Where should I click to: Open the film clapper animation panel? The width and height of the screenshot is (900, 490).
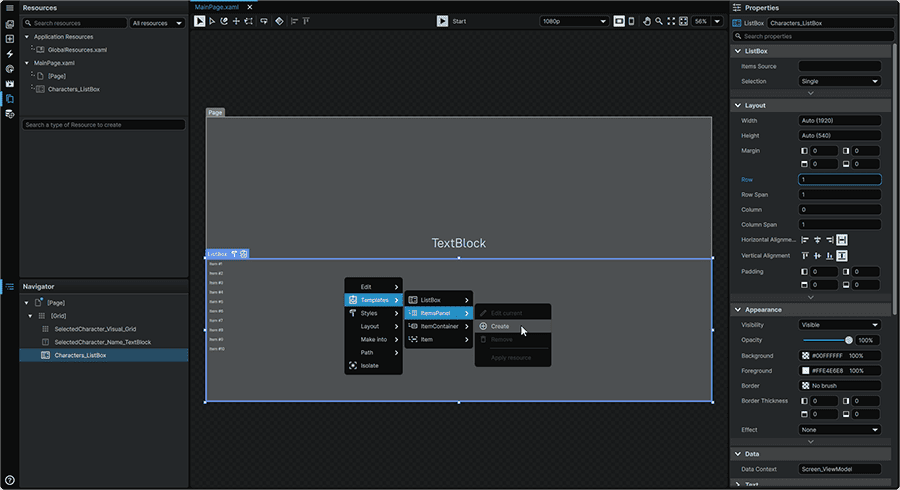click(x=10, y=84)
